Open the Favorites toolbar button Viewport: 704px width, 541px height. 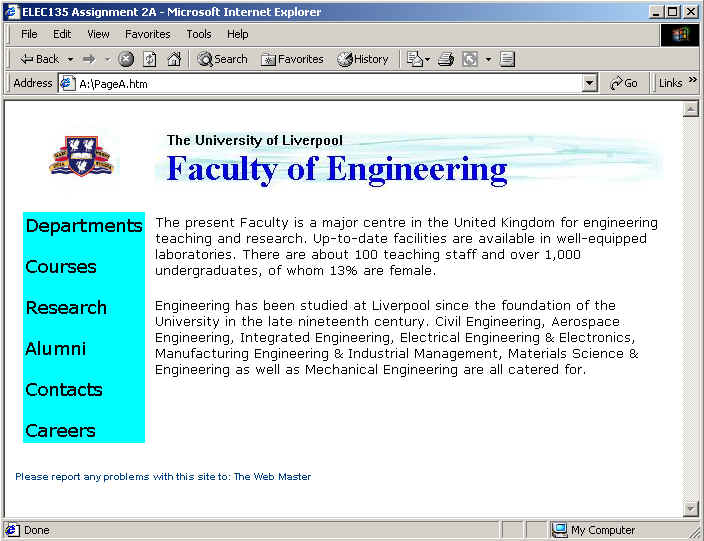coord(292,59)
